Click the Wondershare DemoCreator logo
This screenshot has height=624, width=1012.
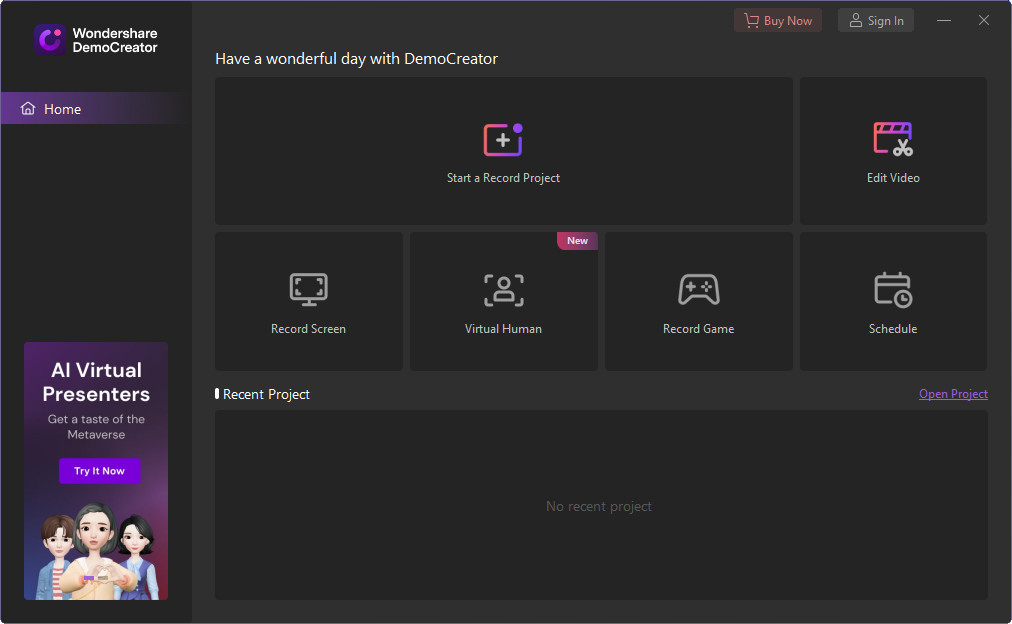tap(96, 40)
